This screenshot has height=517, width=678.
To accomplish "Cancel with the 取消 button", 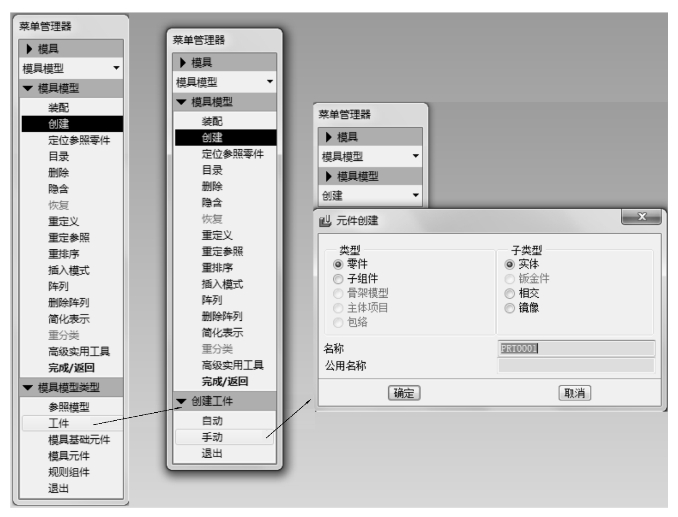I will click(574, 393).
